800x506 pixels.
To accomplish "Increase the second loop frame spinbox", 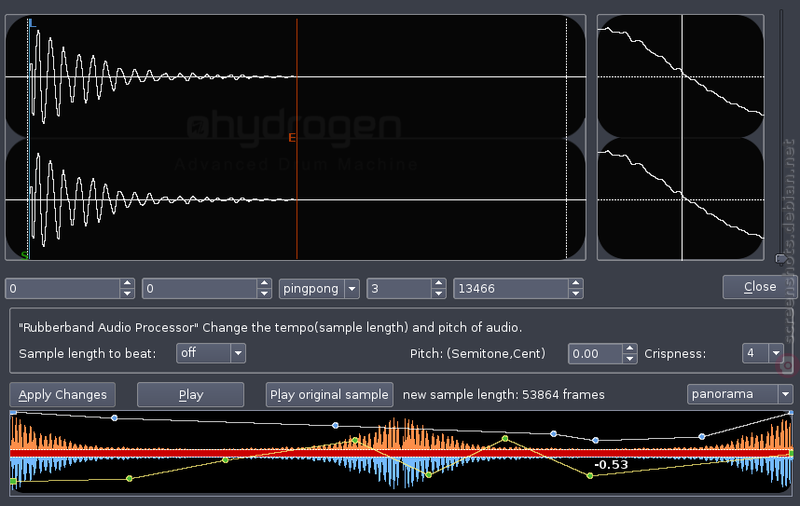I will point(264,283).
